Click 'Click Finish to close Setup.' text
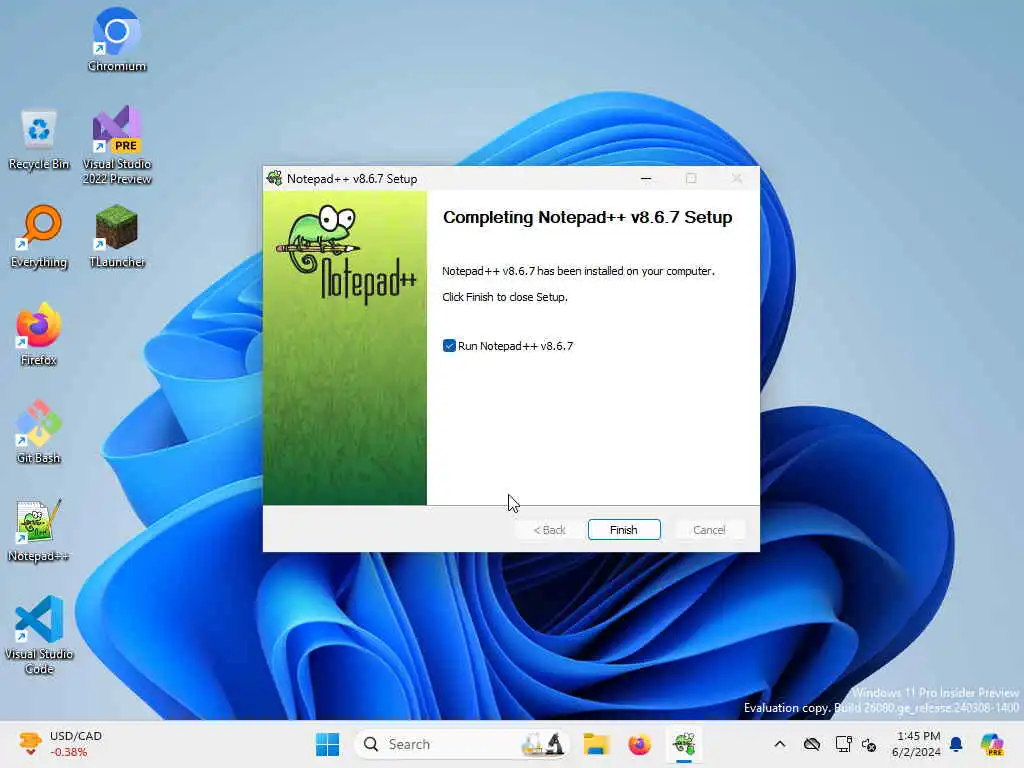Screen dimensions: 1024x768 coord(505,297)
